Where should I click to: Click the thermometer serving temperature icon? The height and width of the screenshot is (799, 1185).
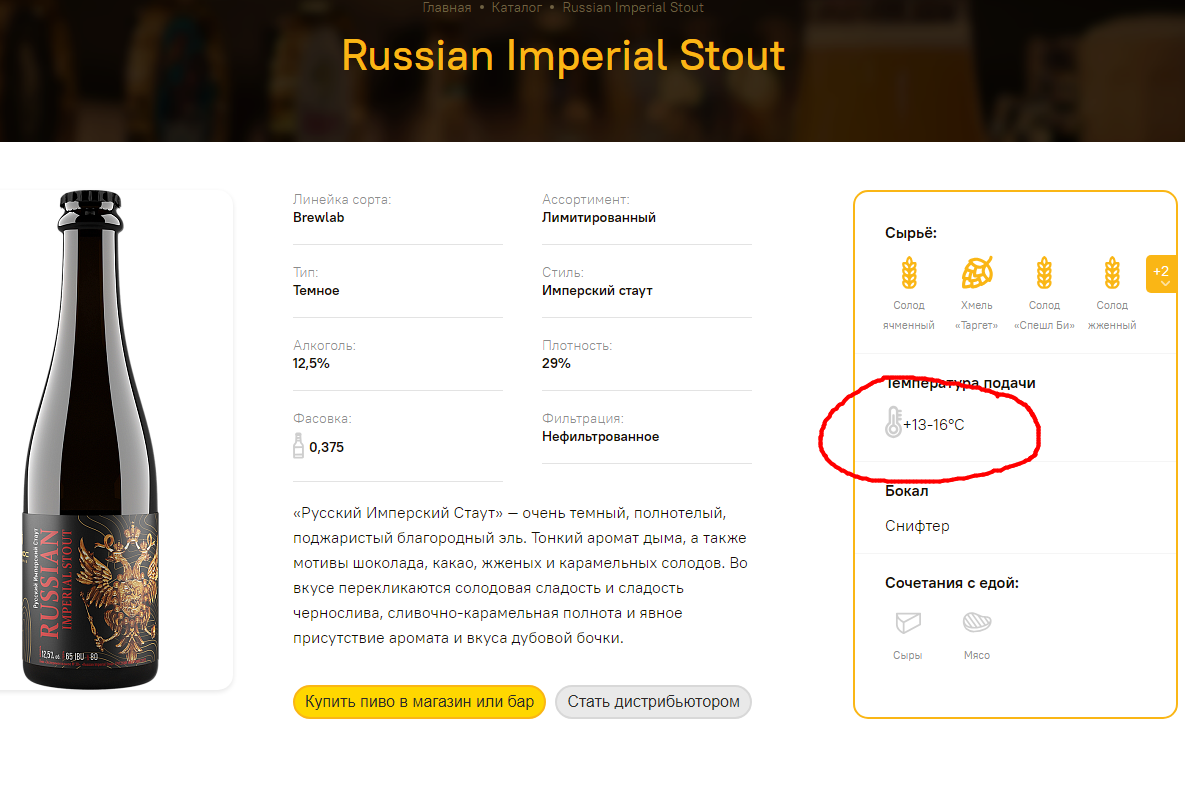893,422
